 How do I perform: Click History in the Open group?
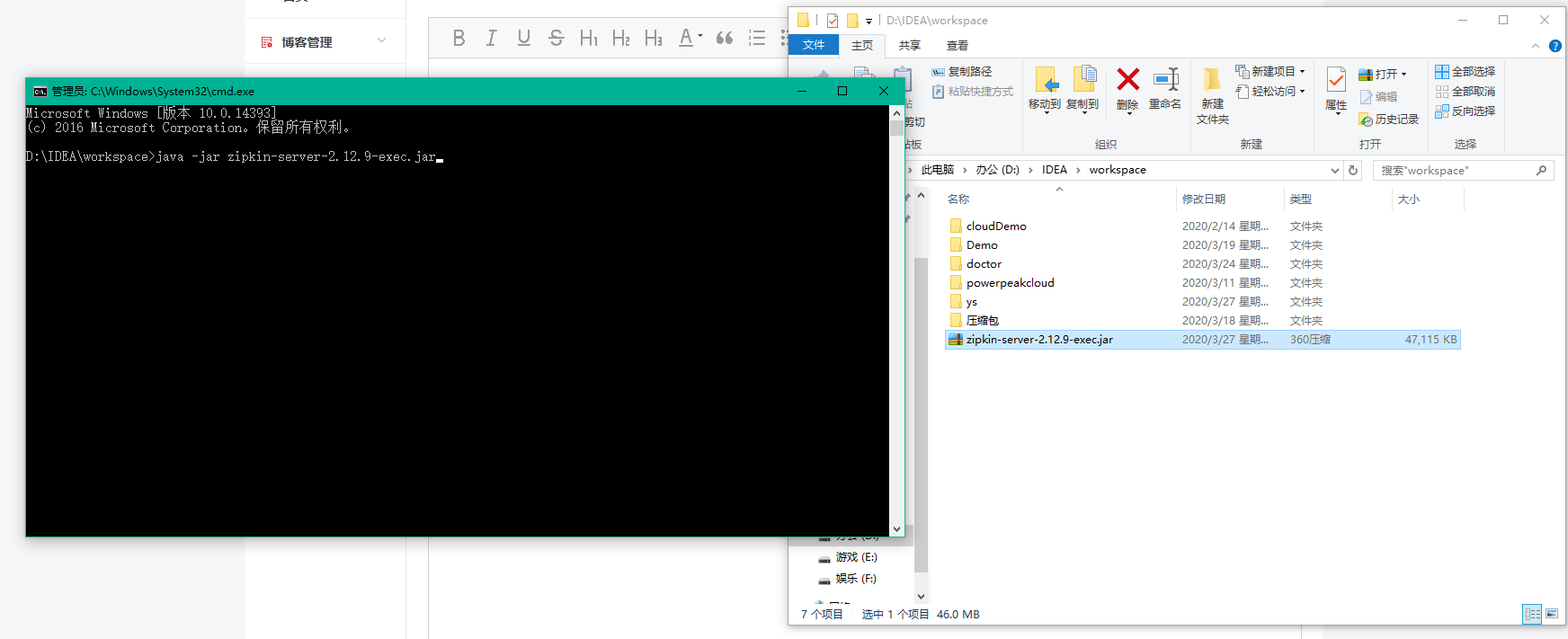(1389, 119)
